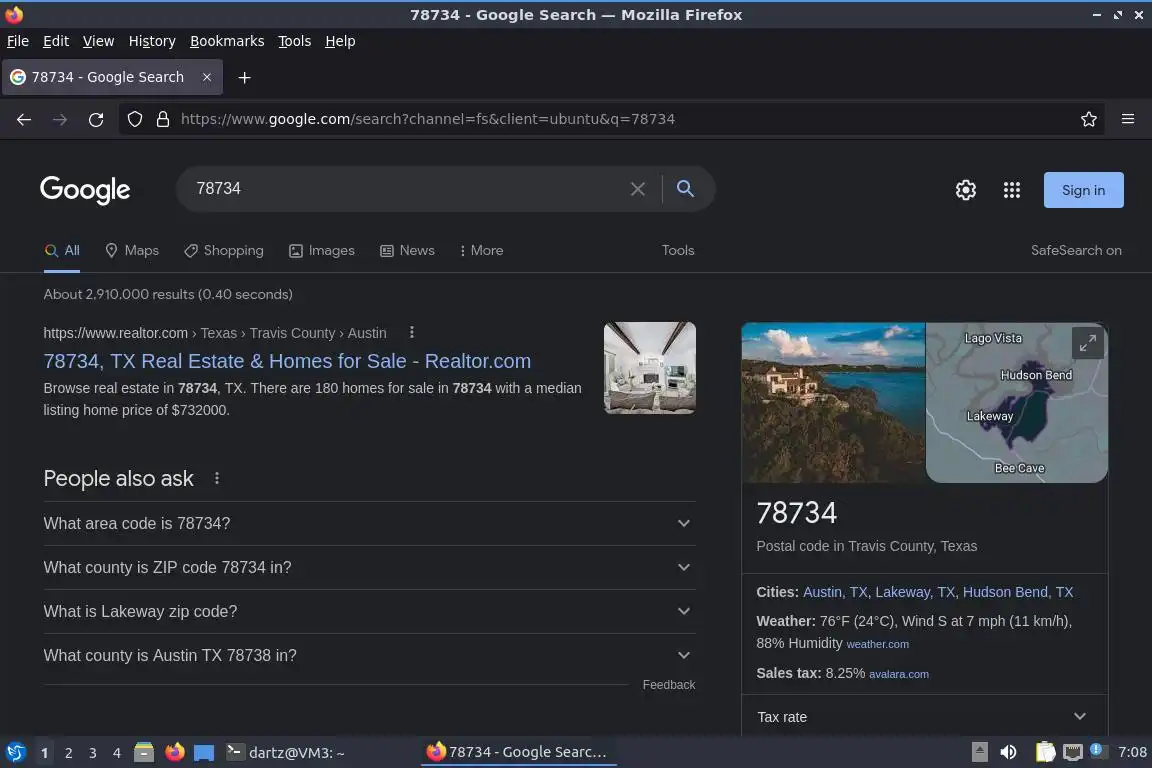Open the Realtor.com listing thumbnail image
This screenshot has height=768, width=1152.
tap(649, 368)
